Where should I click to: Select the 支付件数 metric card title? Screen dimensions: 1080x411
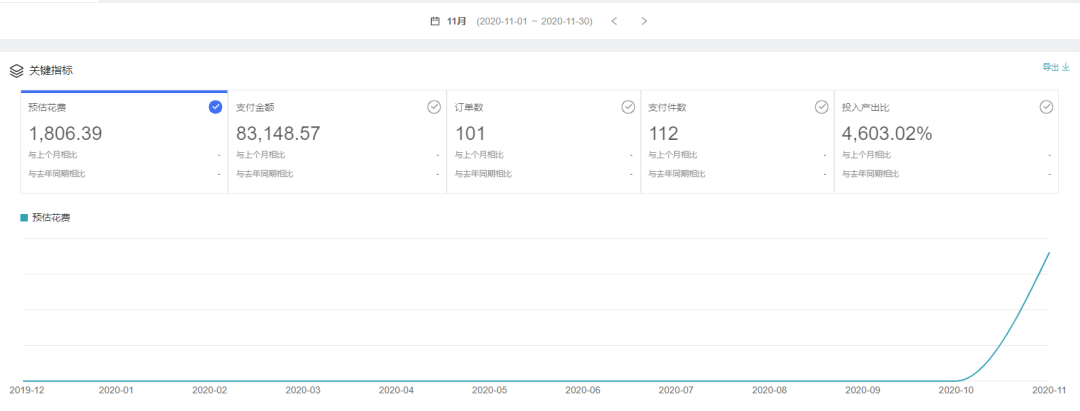(667, 108)
